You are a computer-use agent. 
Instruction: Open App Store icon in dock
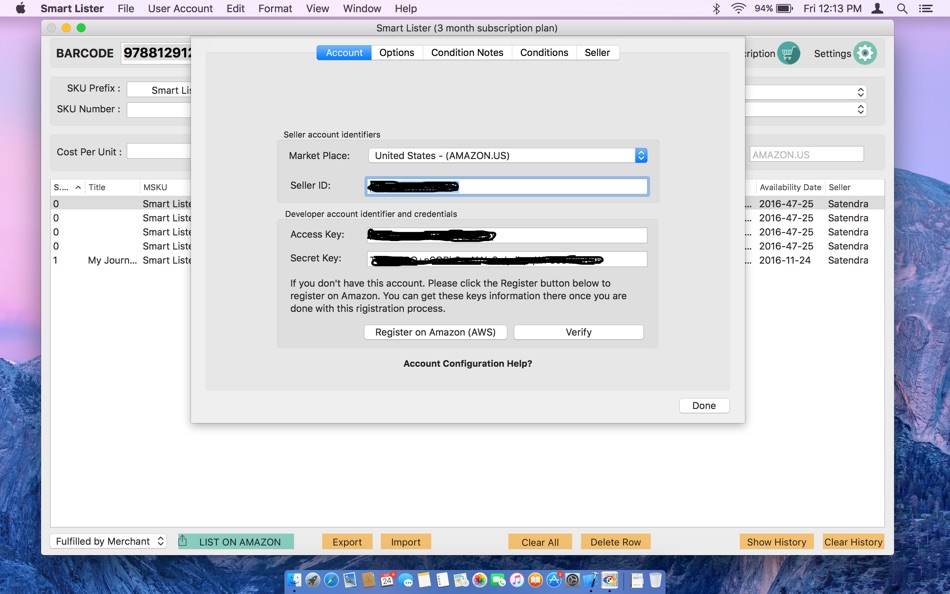point(554,580)
